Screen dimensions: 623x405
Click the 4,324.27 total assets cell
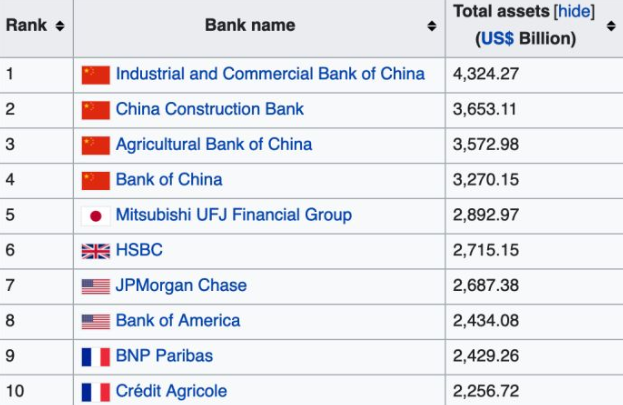[485, 74]
